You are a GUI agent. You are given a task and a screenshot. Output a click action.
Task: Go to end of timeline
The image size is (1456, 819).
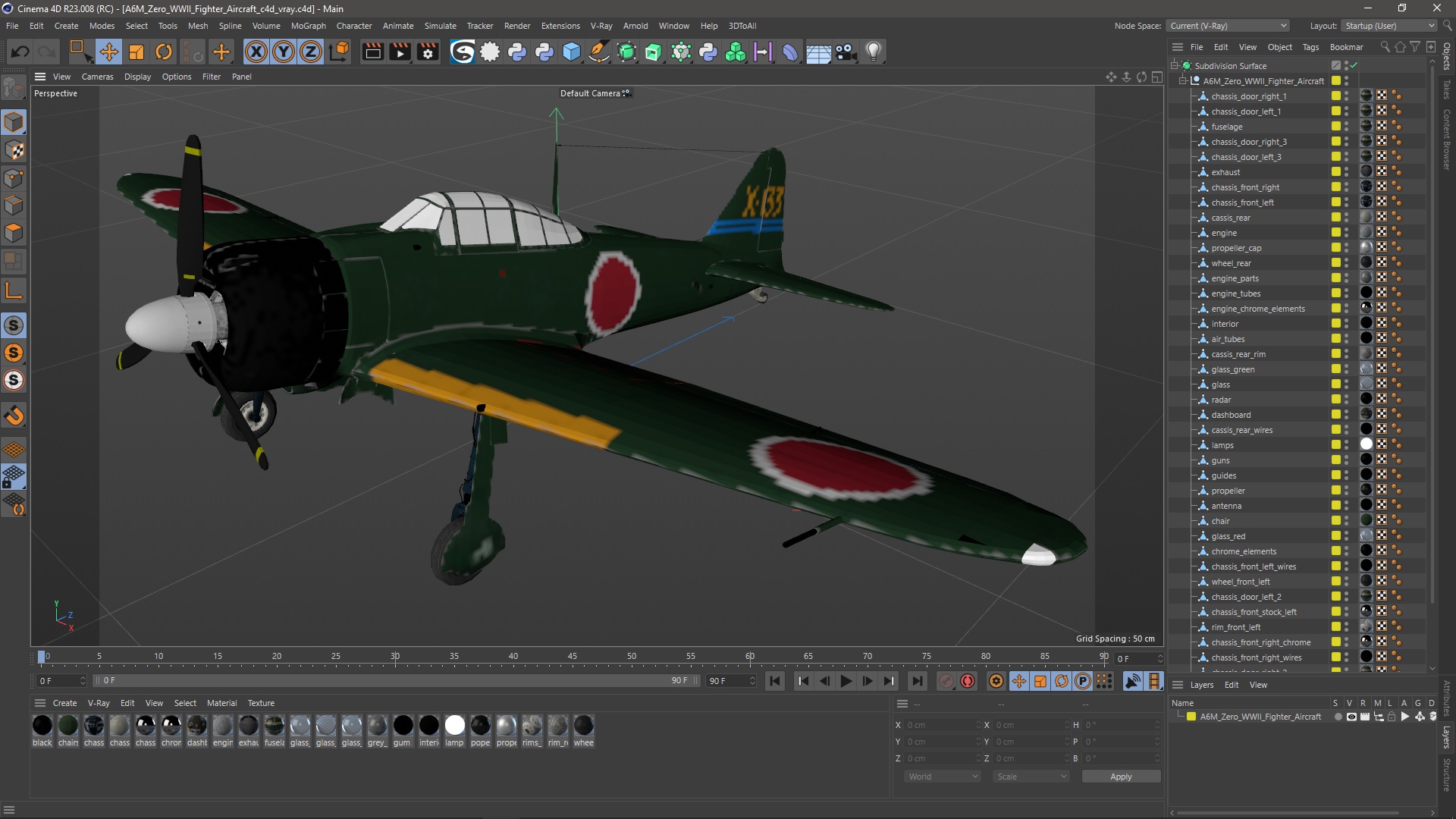point(918,681)
